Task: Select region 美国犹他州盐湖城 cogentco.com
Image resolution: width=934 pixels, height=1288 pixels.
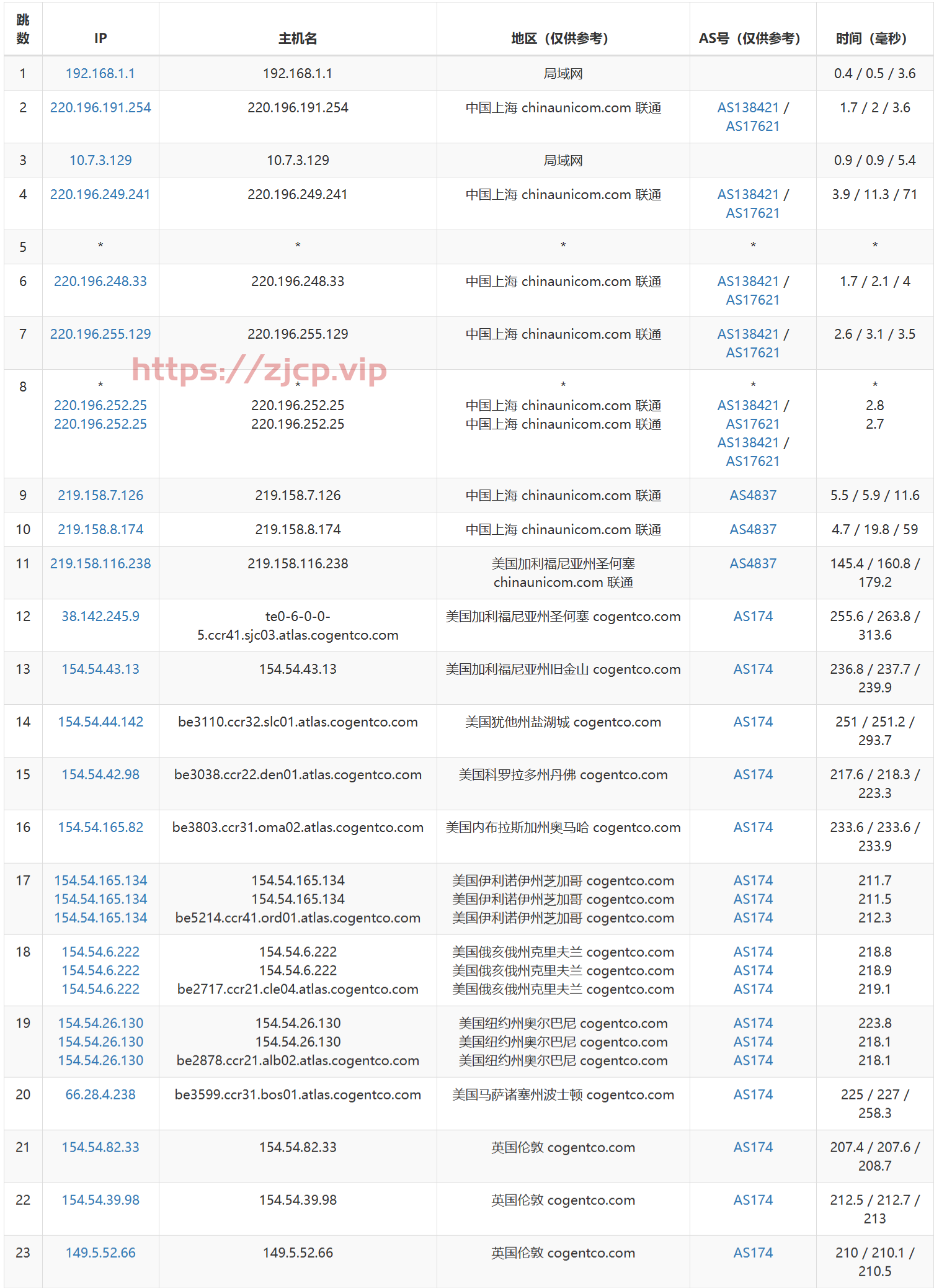Action: [563, 722]
